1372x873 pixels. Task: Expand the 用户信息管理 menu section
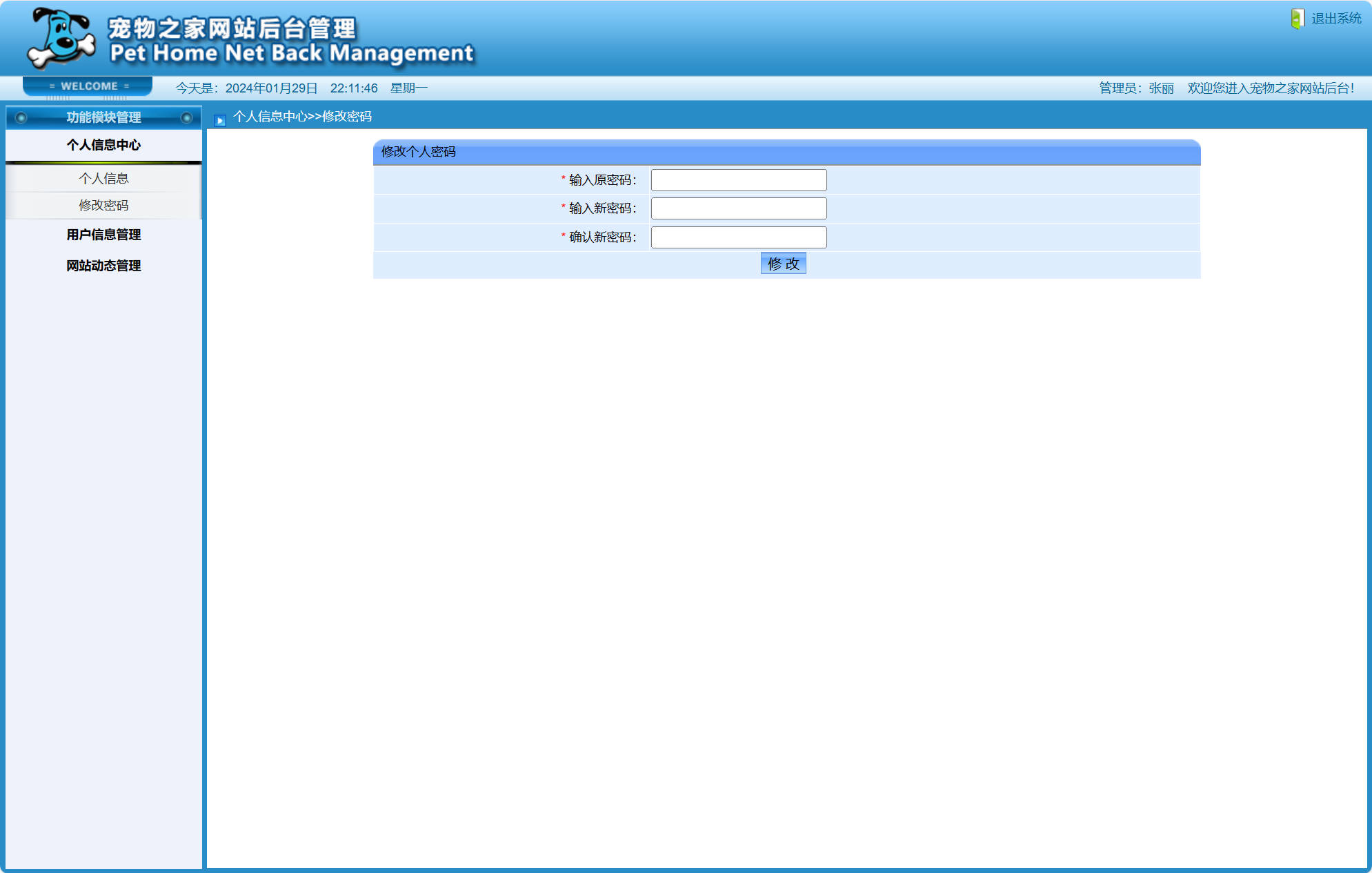[103, 235]
